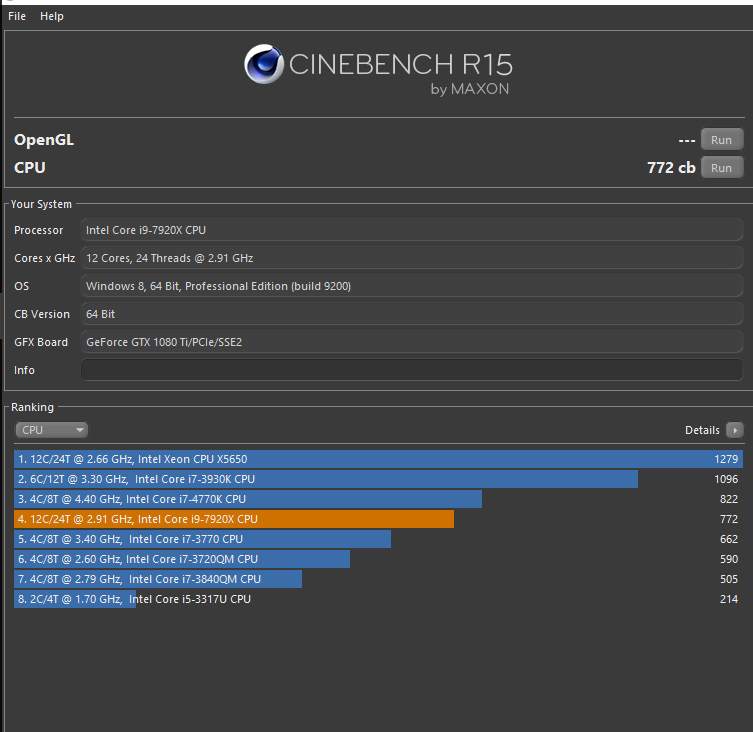
Task: Click the CB Version 64 Bit field
Action: [x=412, y=314]
